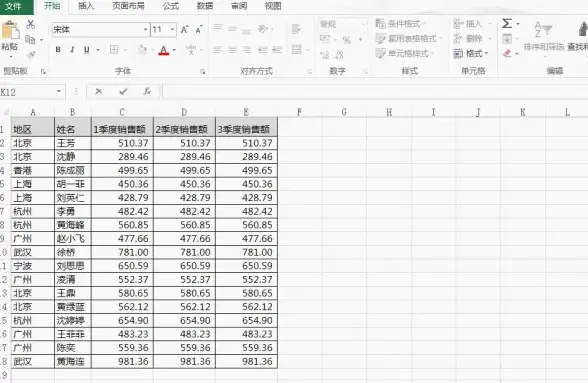
Task: Toggle Bold formatting
Action: click(x=58, y=50)
